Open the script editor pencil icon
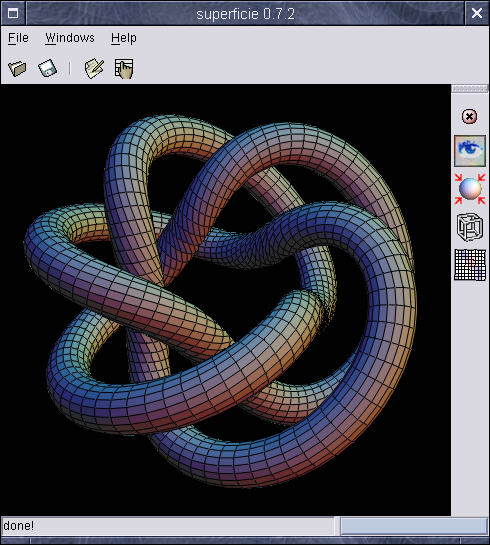490x545 pixels. click(94, 68)
